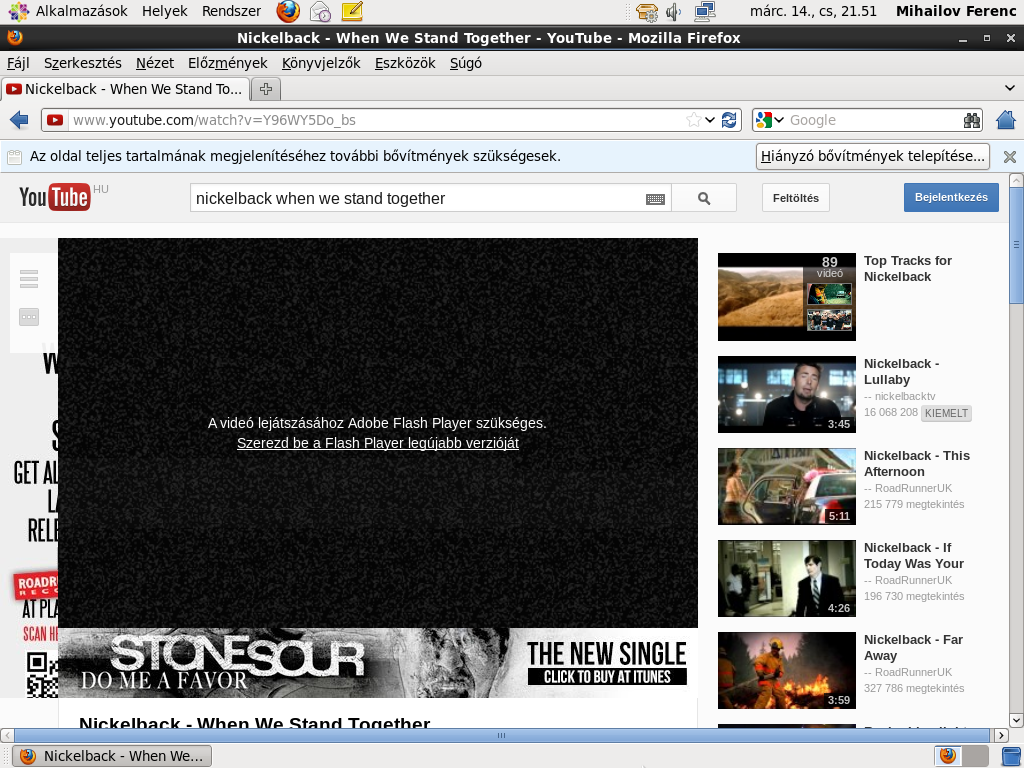Open the Nickelback - This Afternoon link

coord(916,464)
